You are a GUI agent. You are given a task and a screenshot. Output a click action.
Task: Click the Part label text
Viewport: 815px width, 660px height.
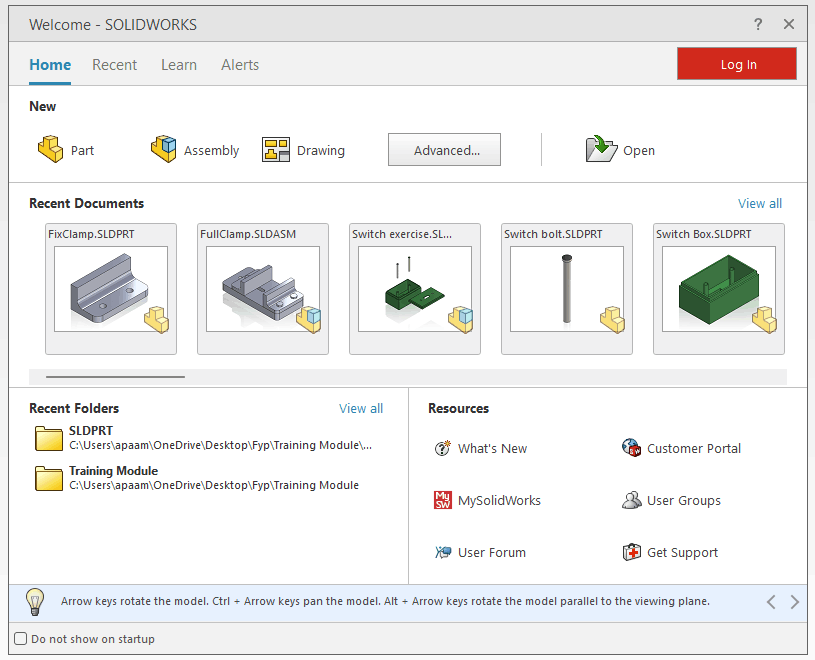point(82,150)
